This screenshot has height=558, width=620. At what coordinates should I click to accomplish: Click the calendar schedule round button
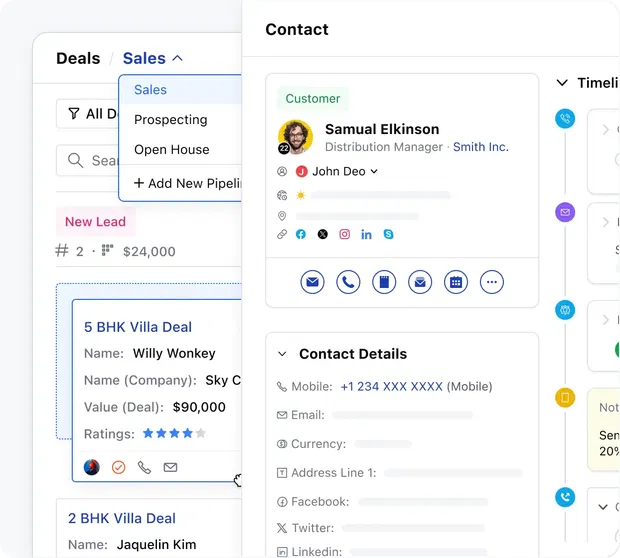[x=456, y=282]
